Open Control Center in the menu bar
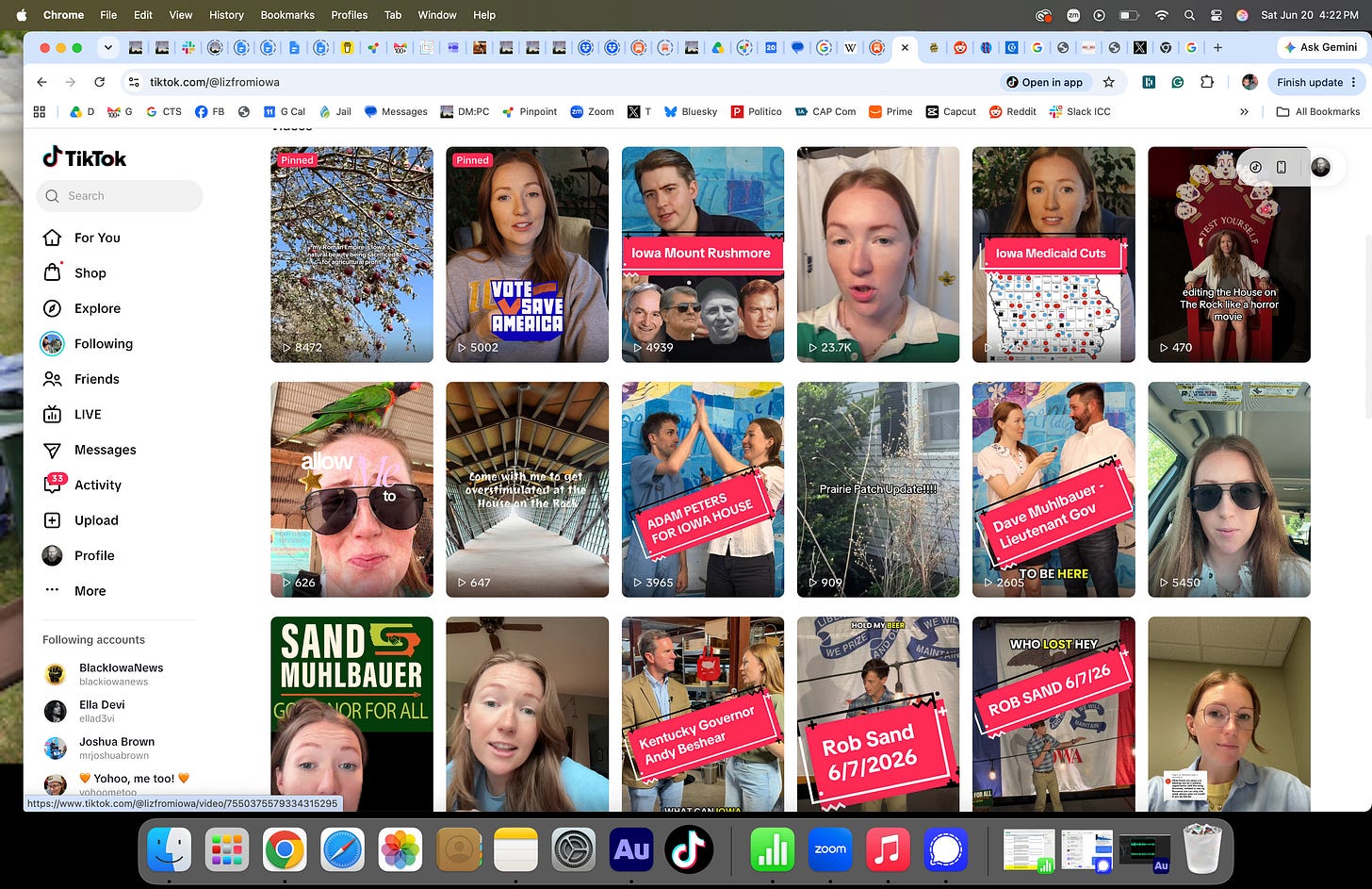This screenshot has width=1372, height=889. 1216,15
